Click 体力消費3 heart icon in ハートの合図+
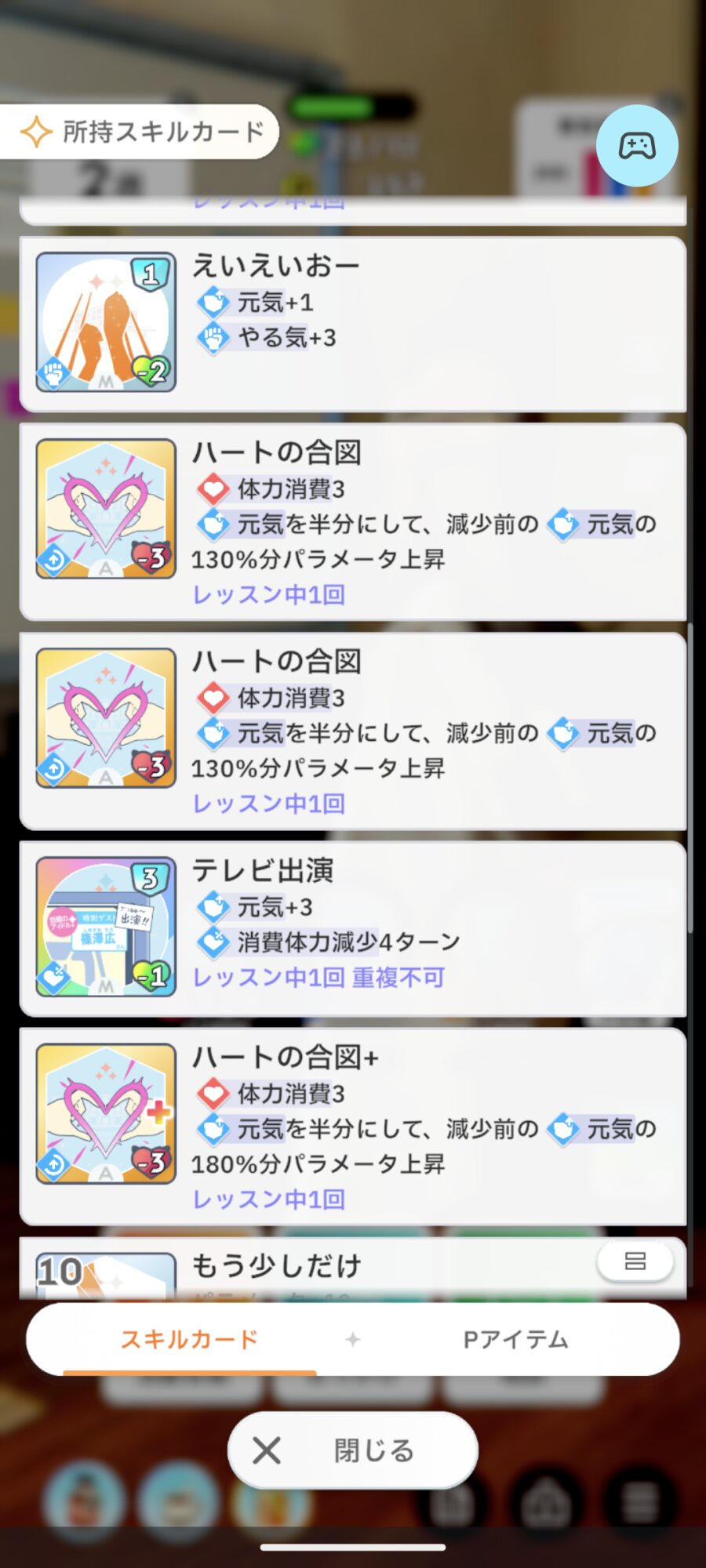Screen dimensions: 706x1568 point(213,1093)
